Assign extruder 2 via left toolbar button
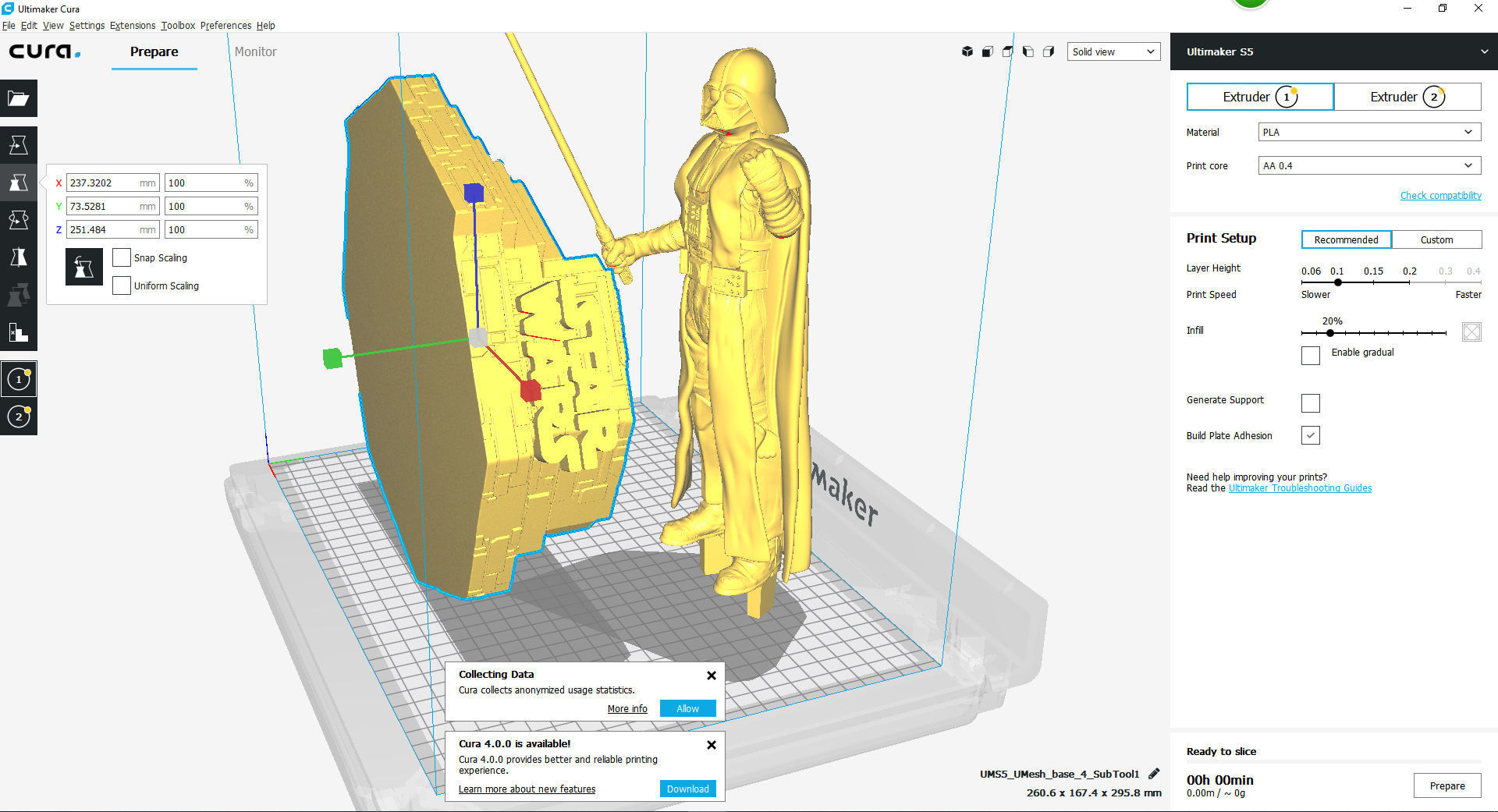Screen dimensions: 1498x812 pyautogui.click(x=19, y=417)
